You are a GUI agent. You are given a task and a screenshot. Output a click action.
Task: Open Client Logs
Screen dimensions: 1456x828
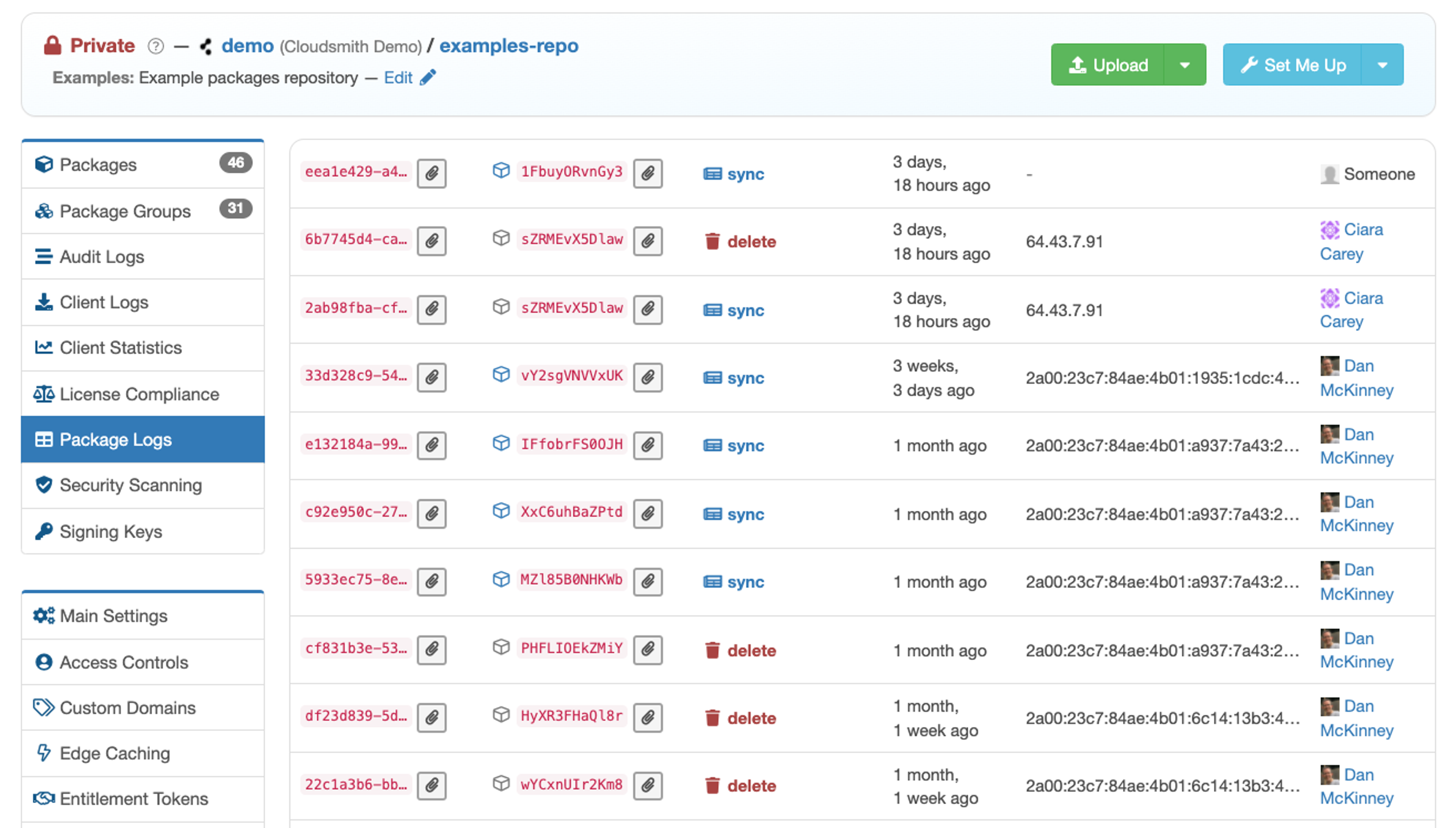[x=143, y=302]
